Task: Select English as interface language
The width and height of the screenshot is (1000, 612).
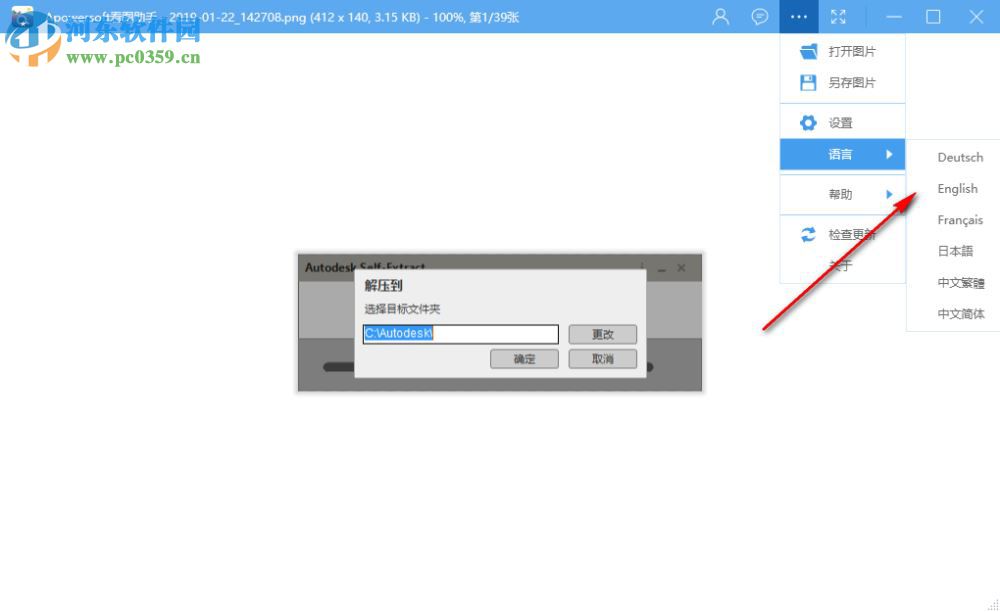Action: (x=957, y=188)
